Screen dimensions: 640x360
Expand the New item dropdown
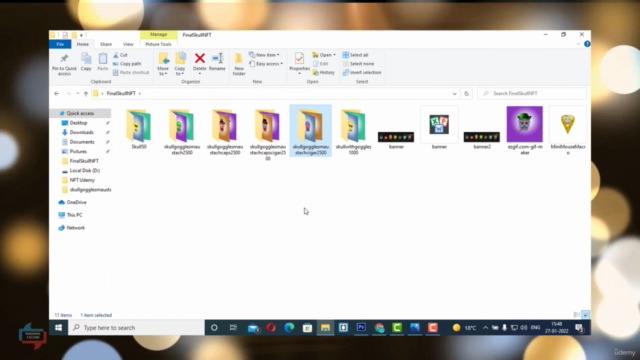point(264,55)
